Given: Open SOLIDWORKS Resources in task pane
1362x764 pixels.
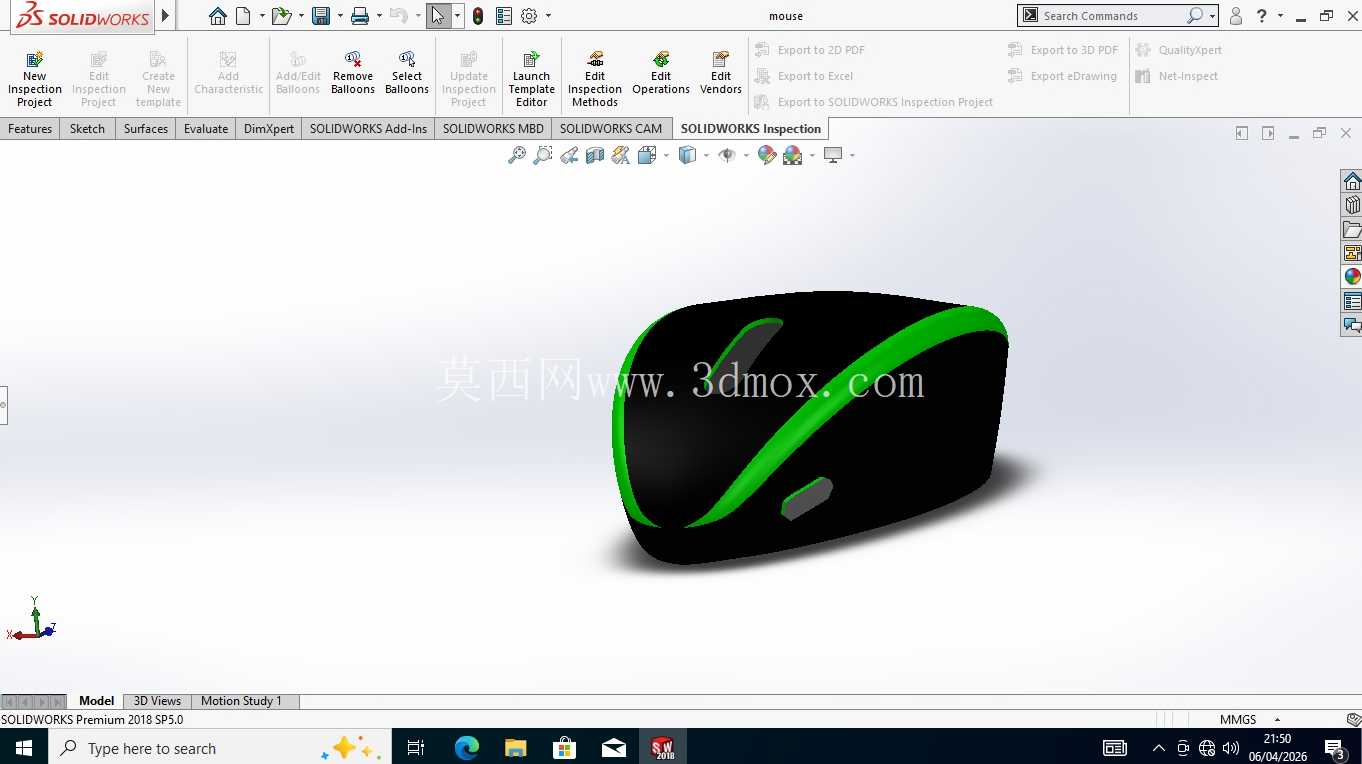Looking at the screenshot, I should pyautogui.click(x=1352, y=181).
